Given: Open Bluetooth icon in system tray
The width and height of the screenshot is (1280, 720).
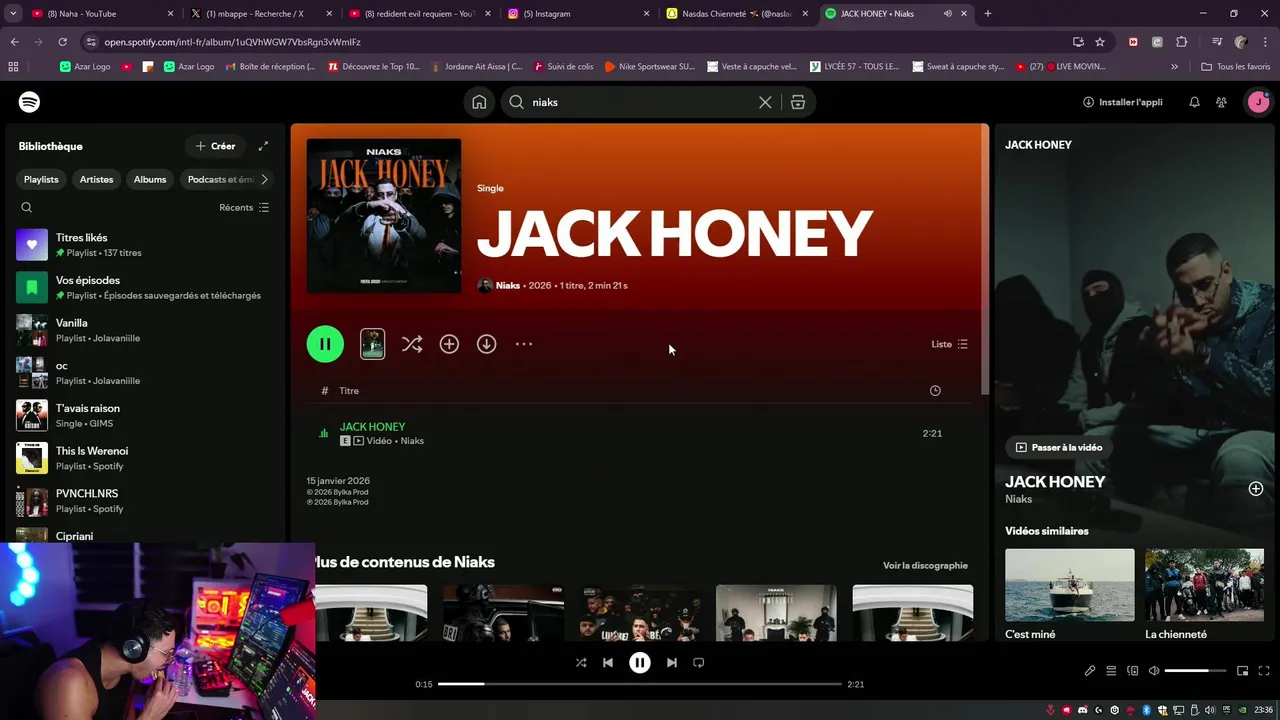Looking at the screenshot, I should 1147,710.
